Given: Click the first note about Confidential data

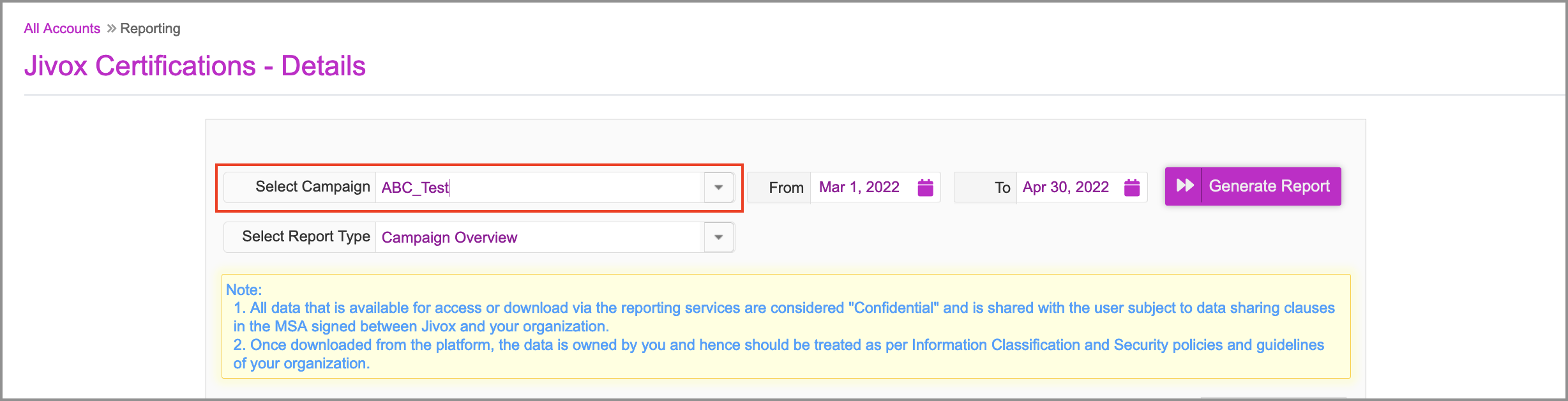Looking at the screenshot, I should click(x=784, y=317).
